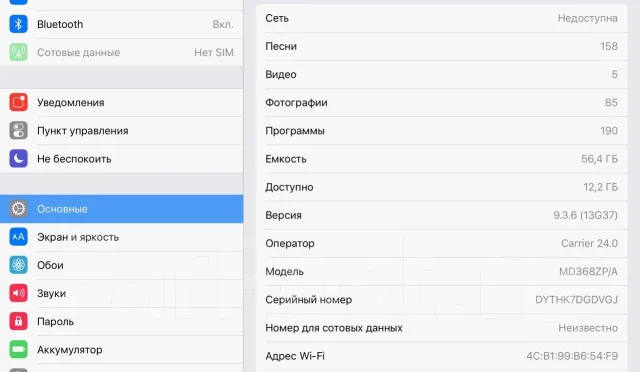Image resolution: width=640 pixels, height=372 pixels.
Task: Tap the Фотографии row label
Action: pyautogui.click(x=296, y=102)
